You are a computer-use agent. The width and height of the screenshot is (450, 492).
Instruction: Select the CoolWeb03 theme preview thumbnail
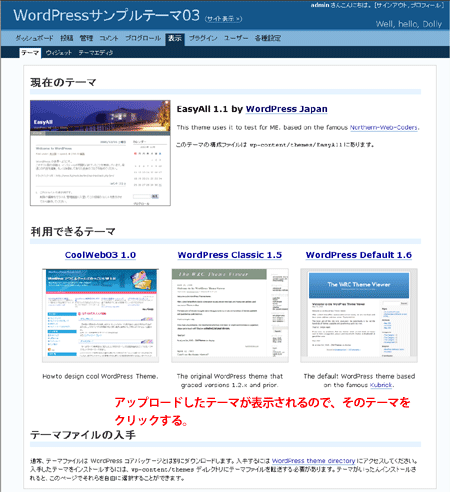(100, 315)
